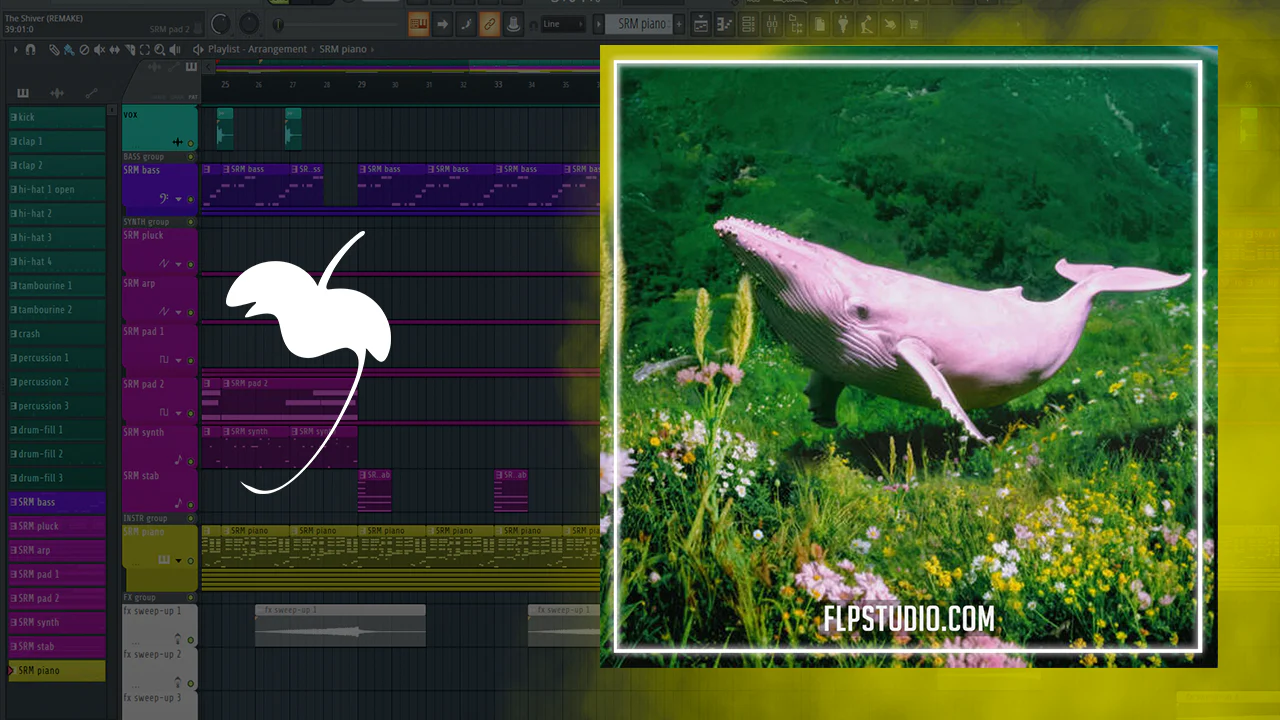This screenshot has height=720, width=1280.
Task: Expand the SRM arp track arrow
Action: click(x=179, y=313)
